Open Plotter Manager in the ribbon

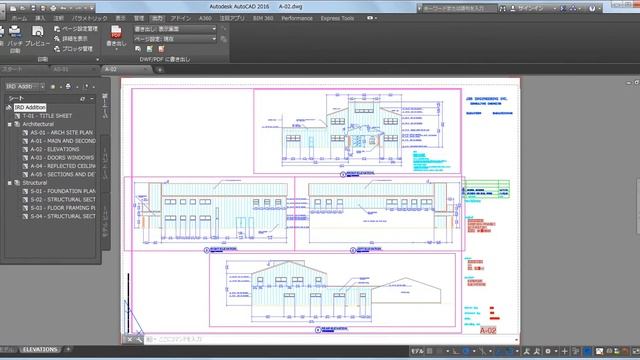click(73, 49)
